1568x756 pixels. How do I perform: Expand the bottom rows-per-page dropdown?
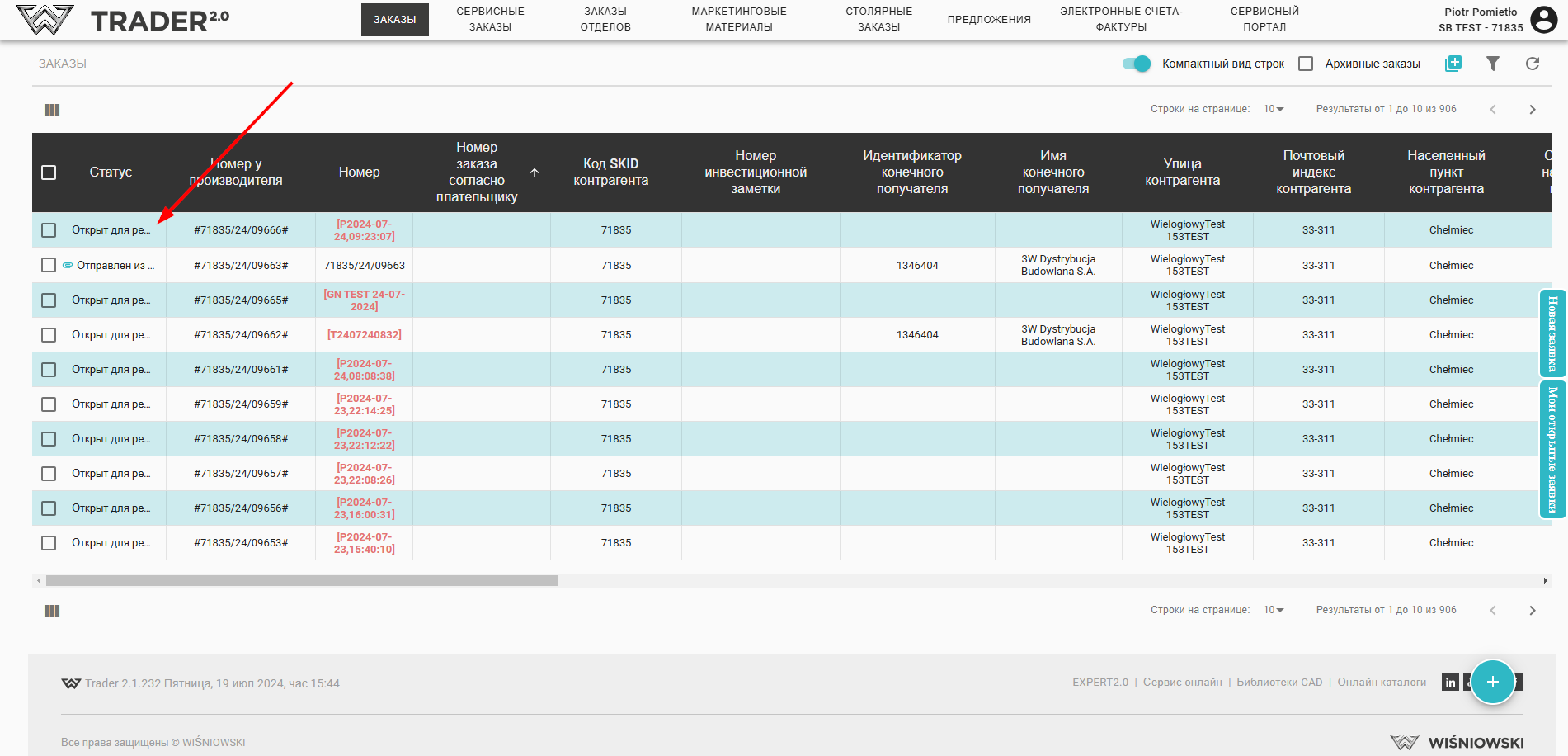[1274, 610]
